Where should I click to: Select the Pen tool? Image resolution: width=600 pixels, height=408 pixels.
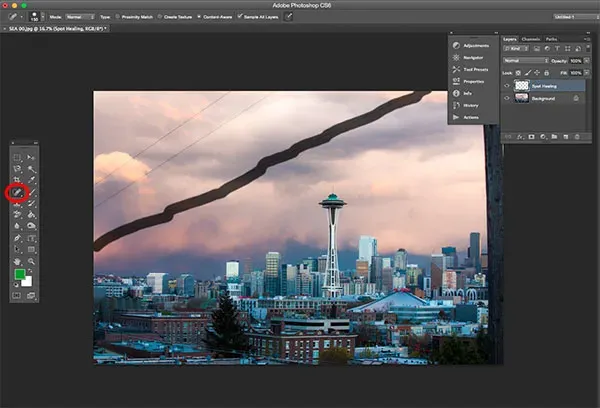[x=17, y=238]
